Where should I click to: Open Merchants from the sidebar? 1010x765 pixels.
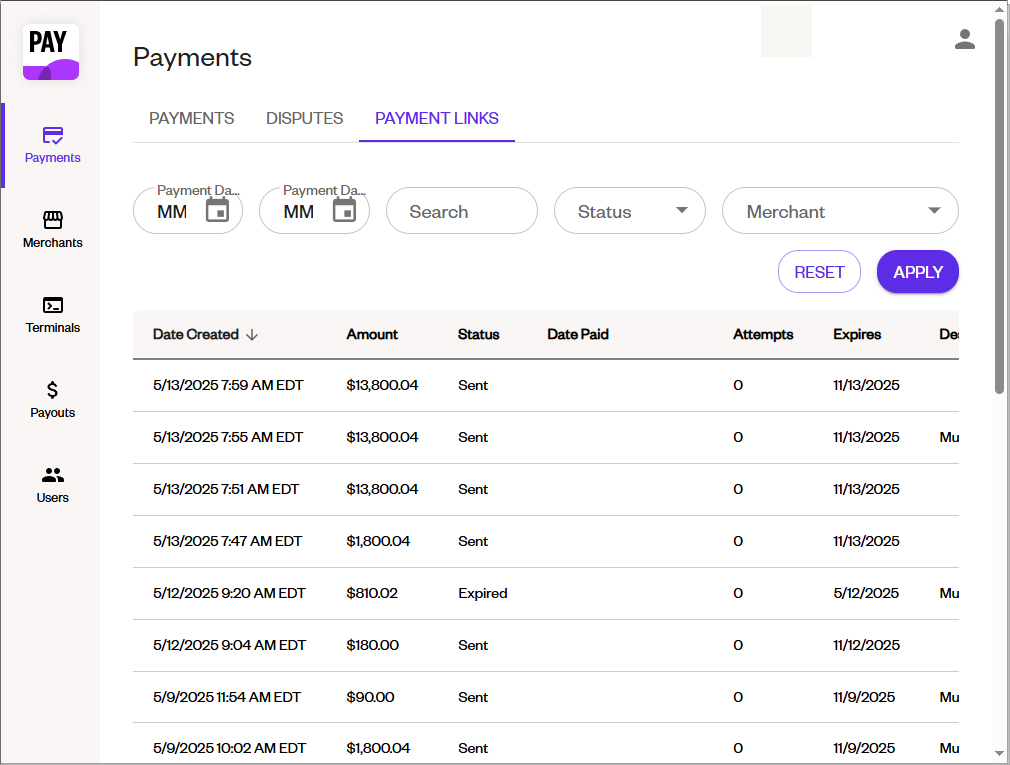tap(52, 229)
